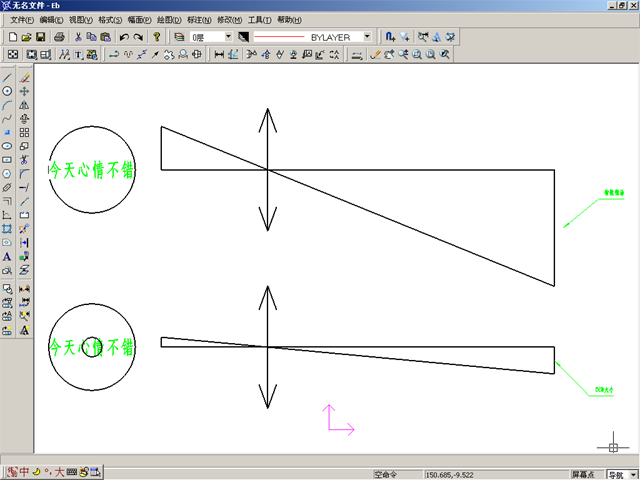Select the Ellipse drawing tool
Image resolution: width=640 pixels, height=480 pixels.
[x=7, y=146]
